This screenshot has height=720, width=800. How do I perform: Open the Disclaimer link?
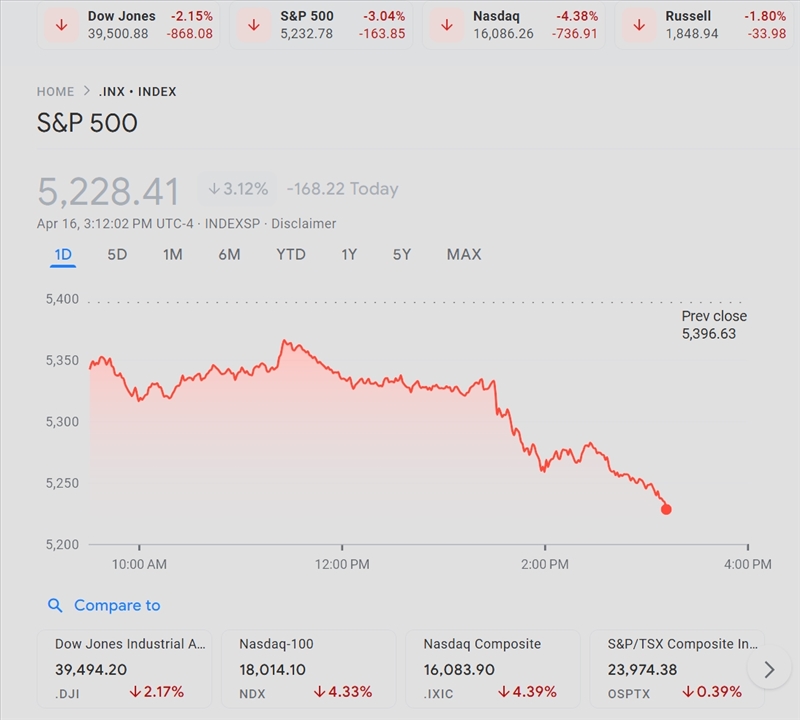[304, 224]
